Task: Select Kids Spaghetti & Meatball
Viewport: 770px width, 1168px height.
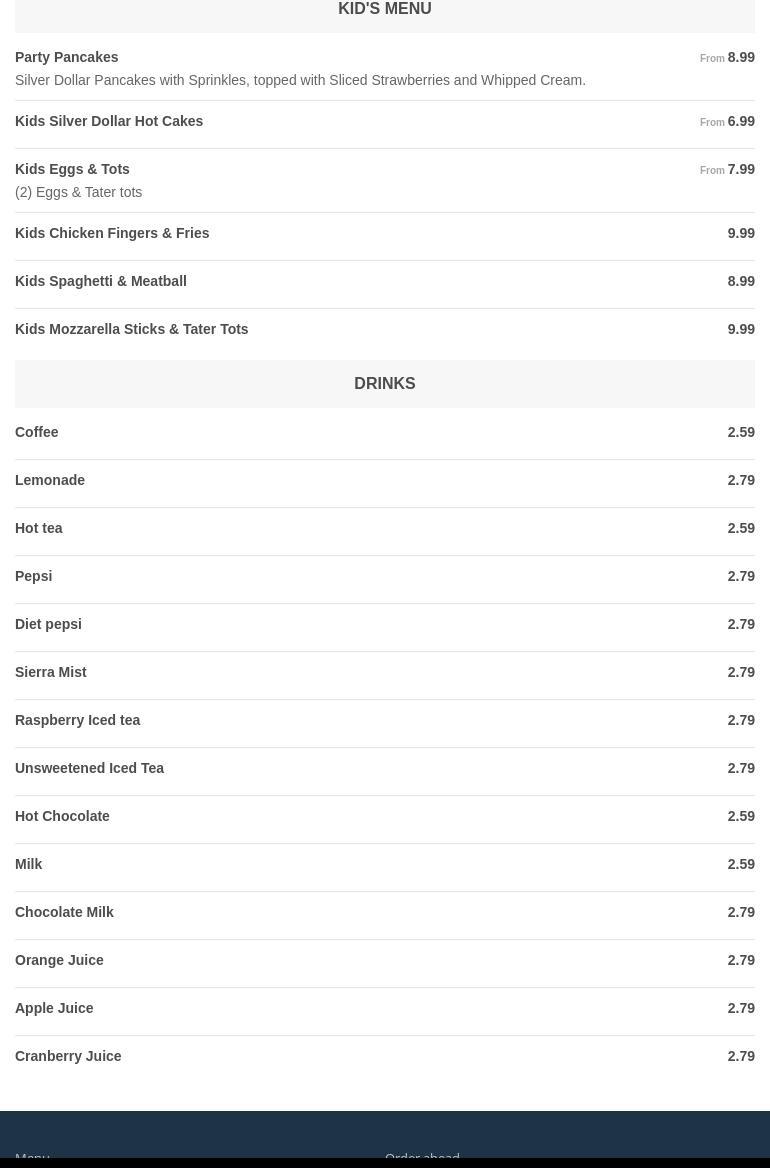Action: pyautogui.click(x=100, y=281)
